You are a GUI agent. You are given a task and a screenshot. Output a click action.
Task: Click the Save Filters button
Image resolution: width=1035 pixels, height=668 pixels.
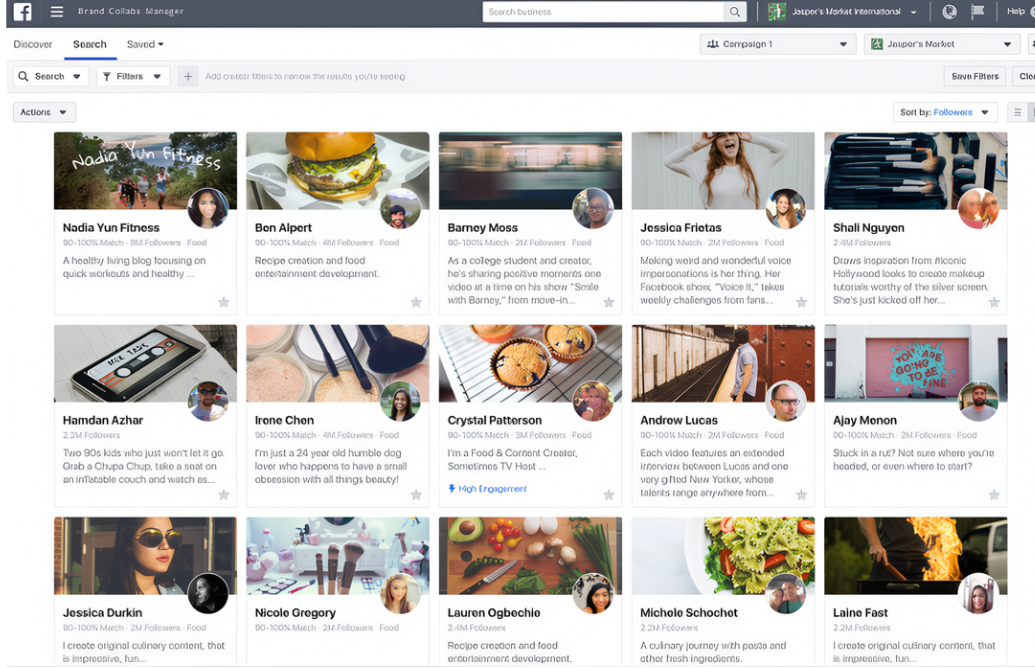point(975,77)
